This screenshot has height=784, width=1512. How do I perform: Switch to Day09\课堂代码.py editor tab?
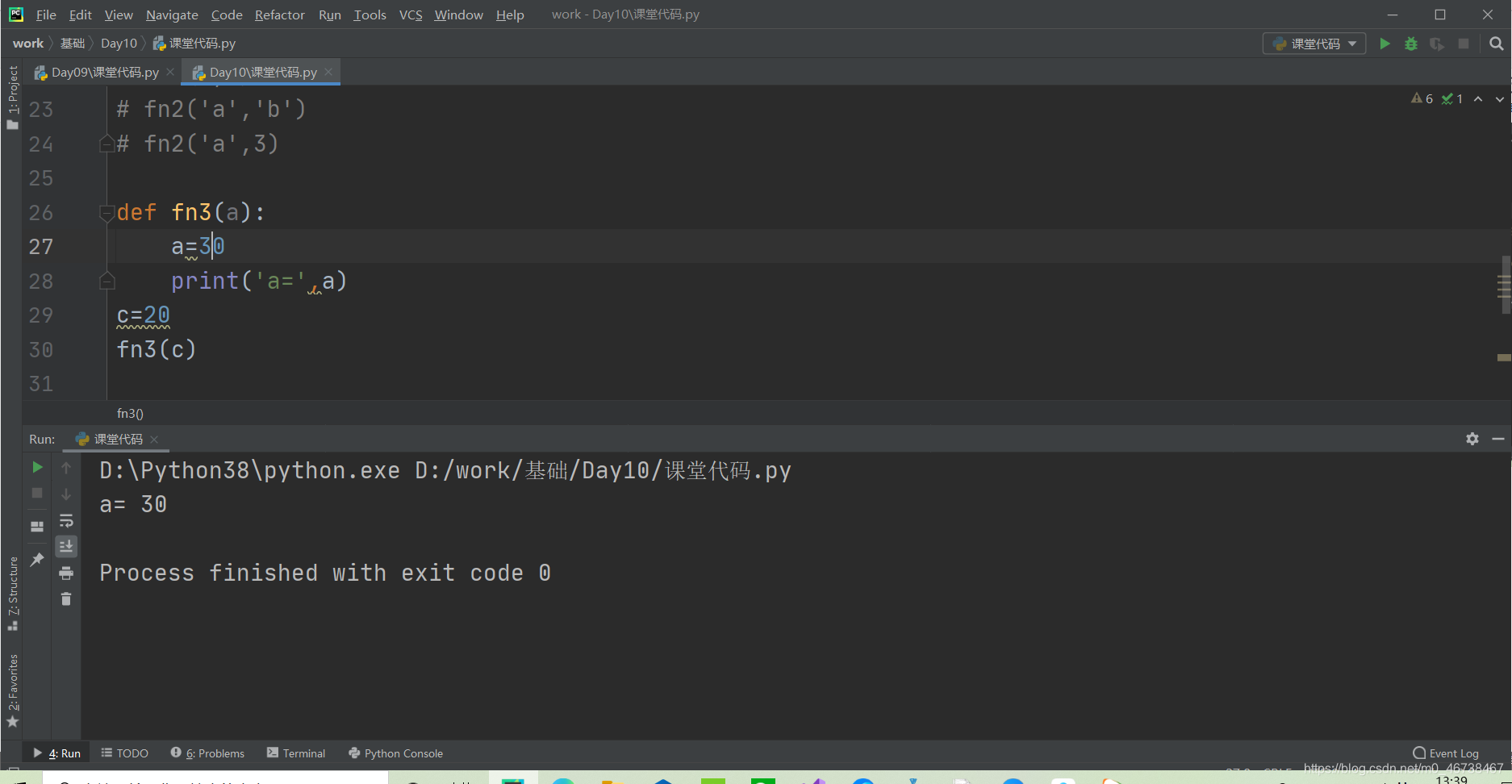pyautogui.click(x=104, y=72)
